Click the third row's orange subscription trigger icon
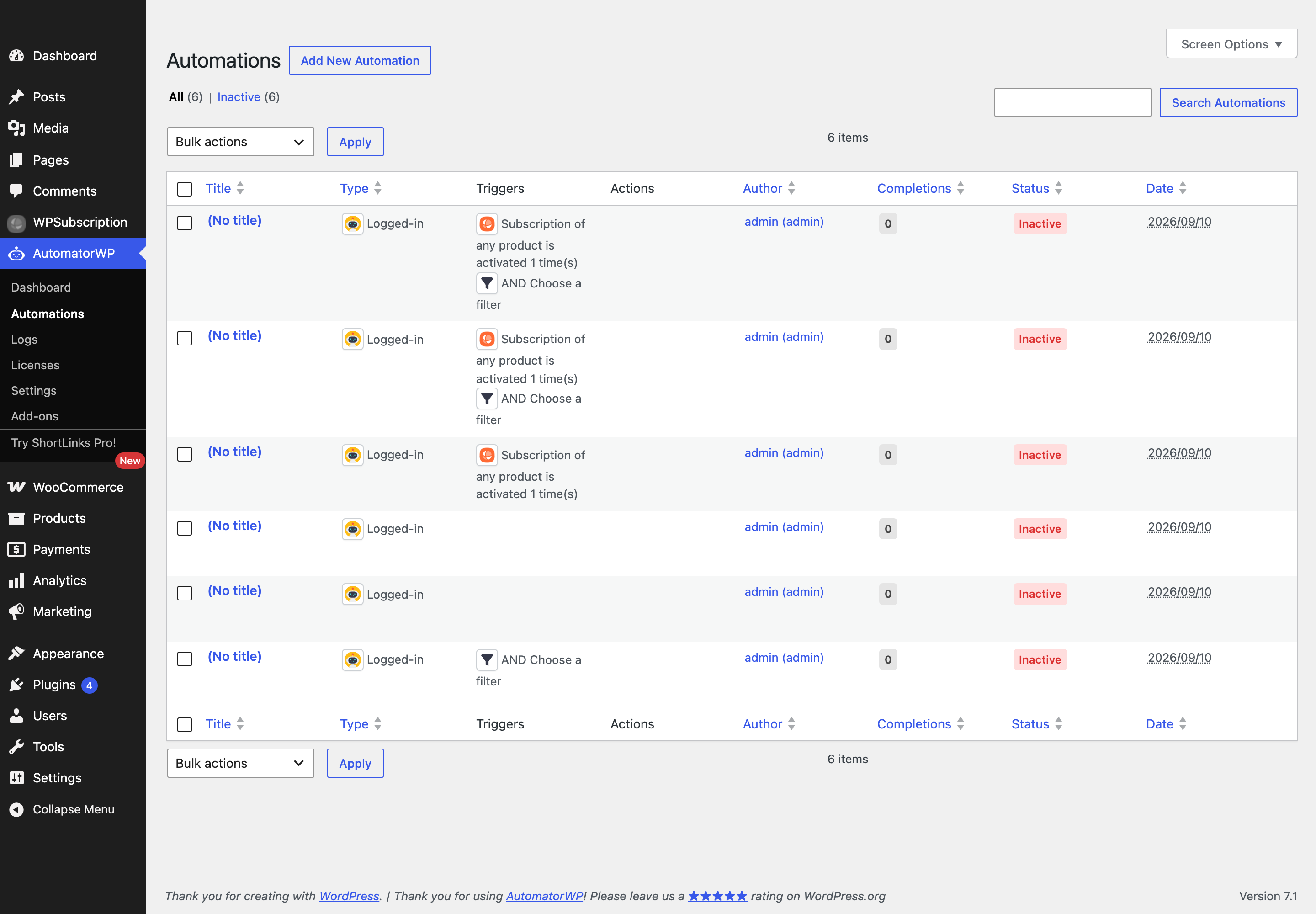The width and height of the screenshot is (1316, 914). click(x=487, y=455)
